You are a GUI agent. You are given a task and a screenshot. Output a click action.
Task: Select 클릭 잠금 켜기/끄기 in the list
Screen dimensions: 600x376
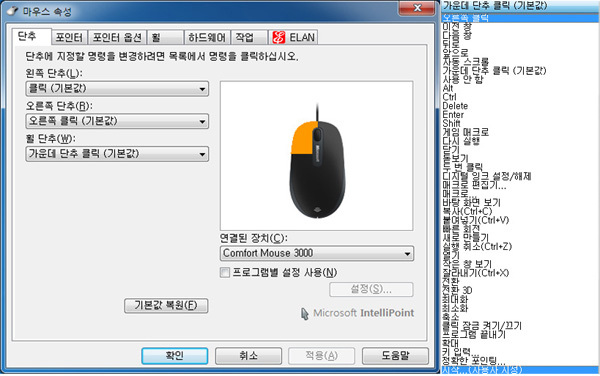[x=482, y=326]
